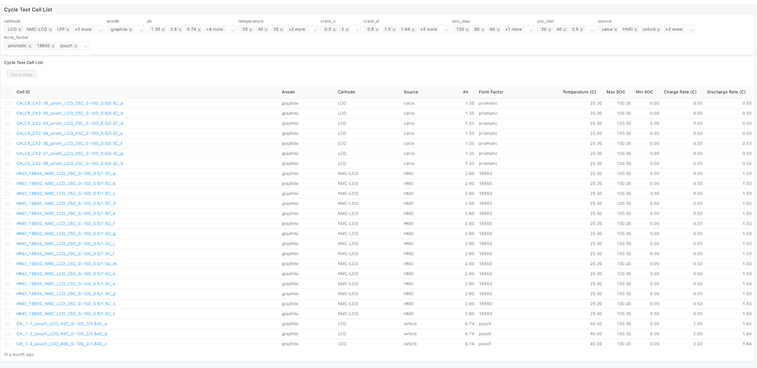Expand the soc_min filter dropdown arrow
Image resolution: width=757 pixels, height=368 pixels.
(592, 29)
